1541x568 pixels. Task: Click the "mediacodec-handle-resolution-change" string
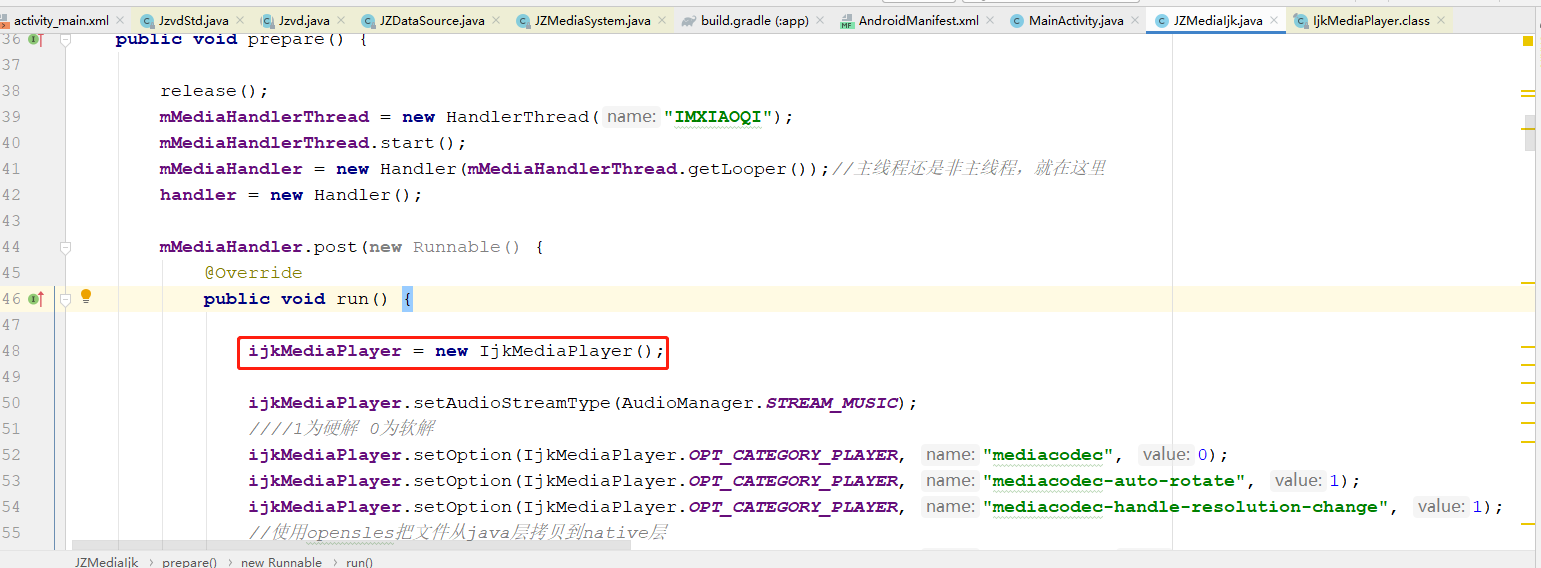(x=1186, y=507)
